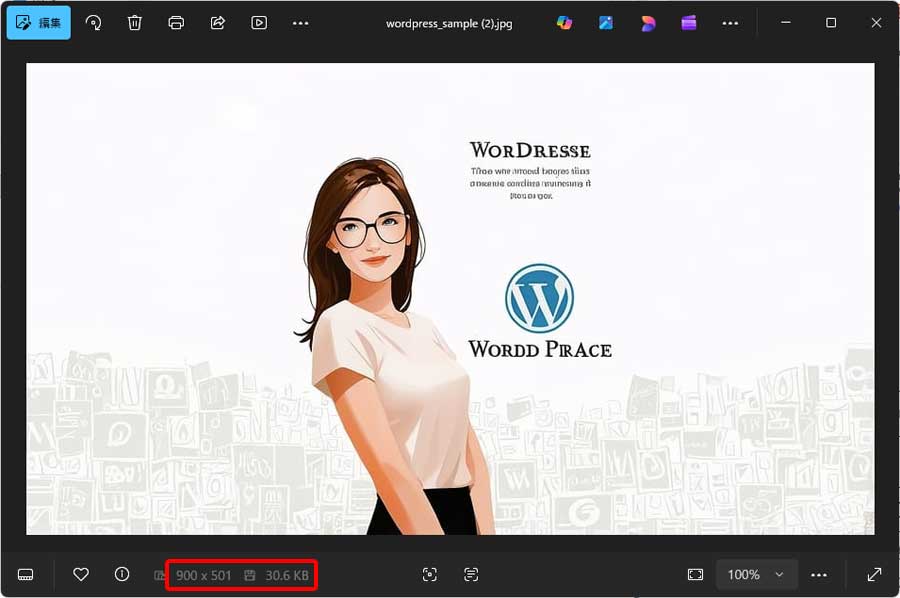Viewport: 900px width, 598px height.
Task: Open the share icon in the top toolbar
Action: [x=218, y=22]
